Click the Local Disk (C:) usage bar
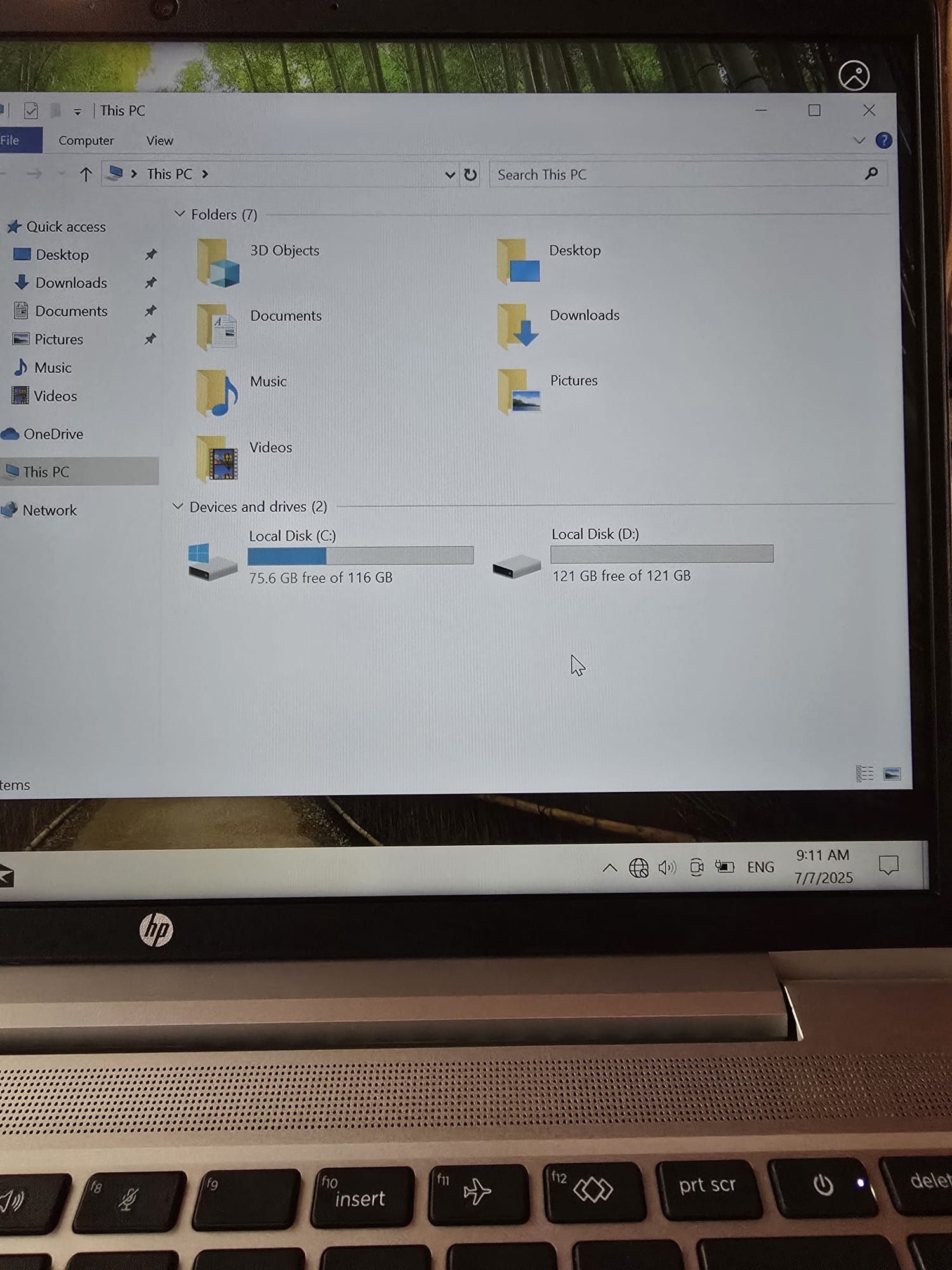This screenshot has height=1270, width=952. point(360,556)
